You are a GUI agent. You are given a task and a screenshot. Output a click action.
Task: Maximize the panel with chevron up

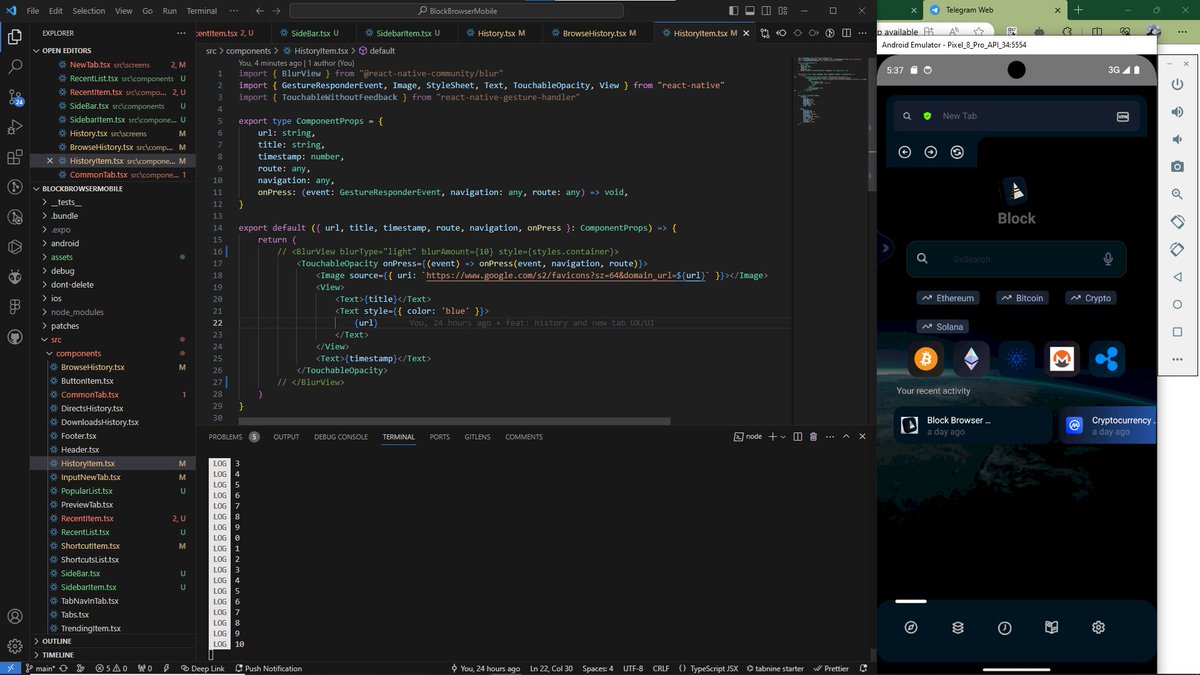tap(846, 437)
